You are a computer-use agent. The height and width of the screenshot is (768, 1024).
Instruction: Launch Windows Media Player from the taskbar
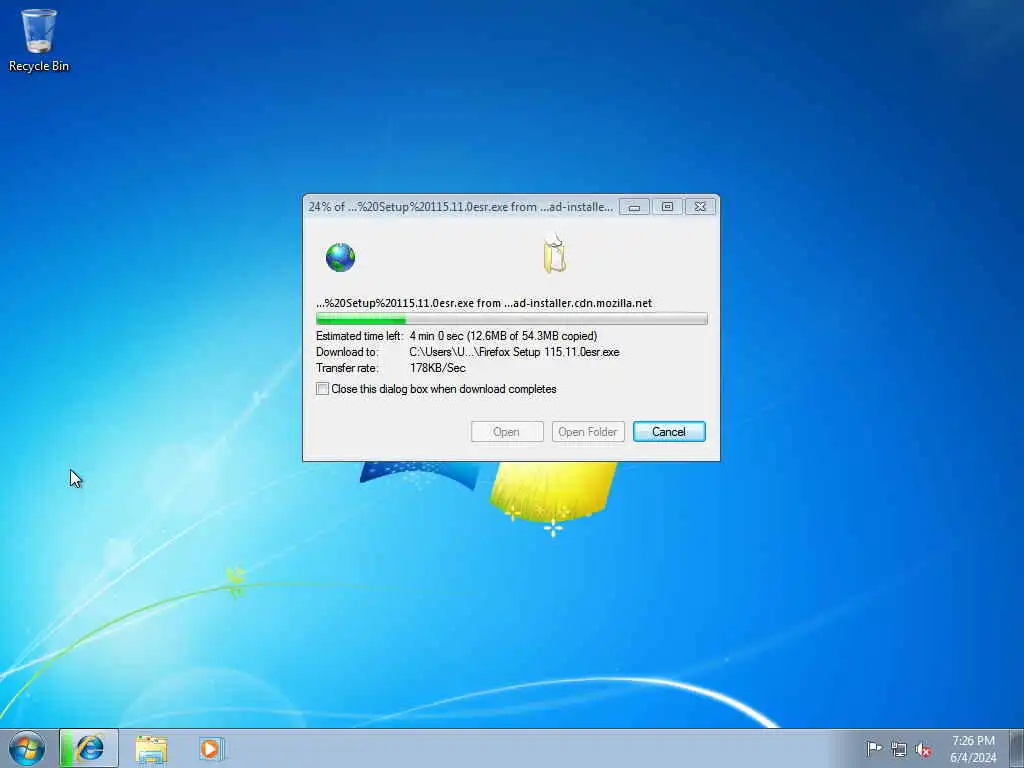[x=211, y=749]
